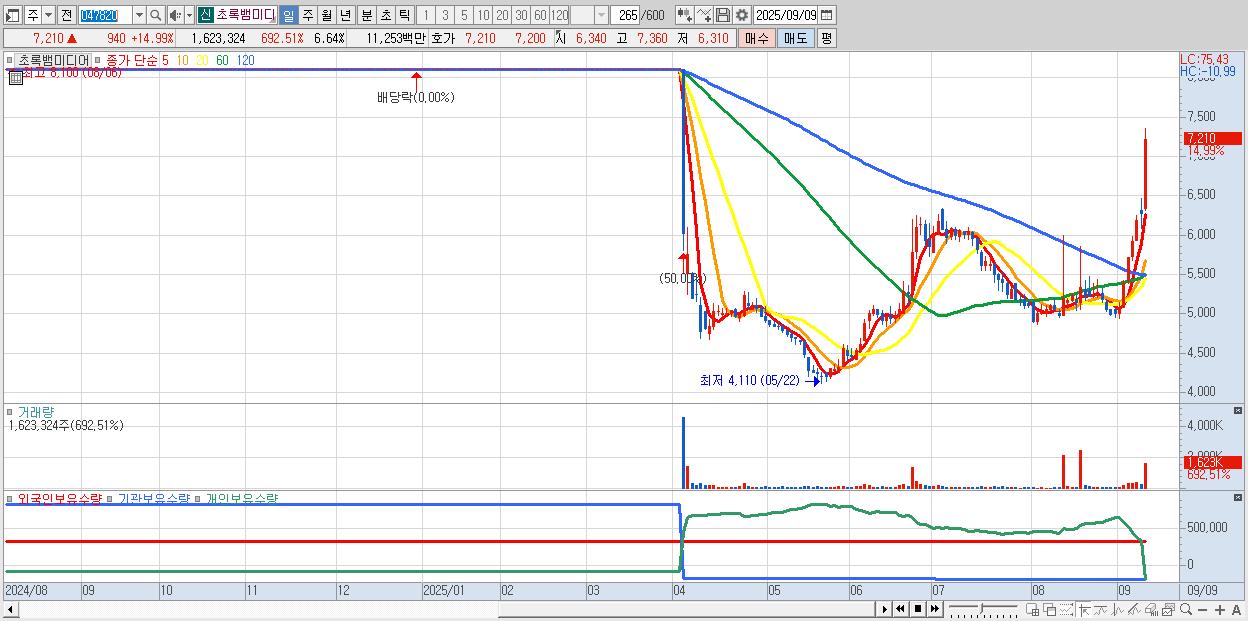The height and width of the screenshot is (621, 1248).
Task: Click the eraser tool icon in bottom toolbar
Action: pyautogui.click(x=1151, y=609)
